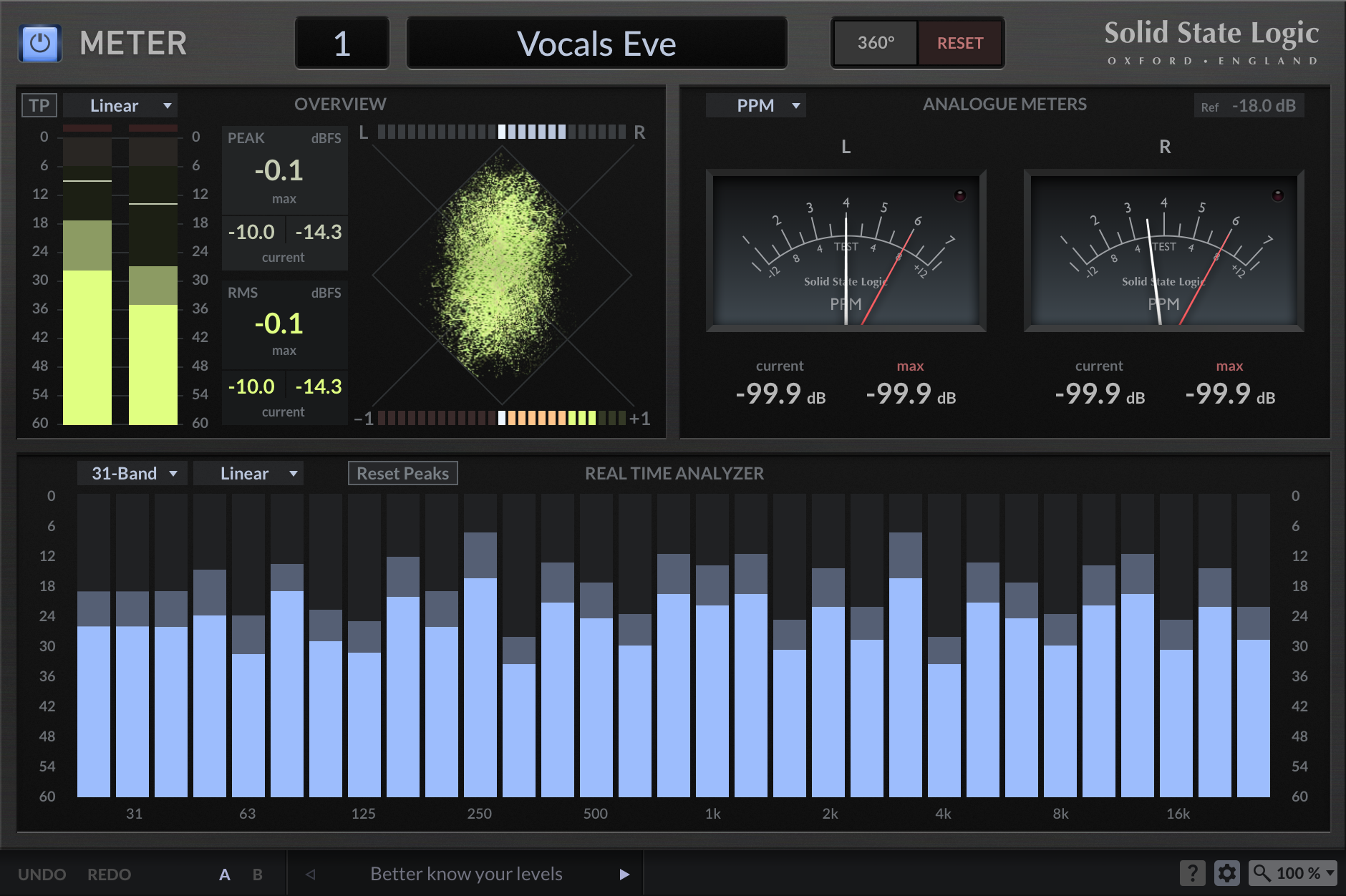Click the Vocals Eve track name display
1346x896 pixels.
coord(596,44)
